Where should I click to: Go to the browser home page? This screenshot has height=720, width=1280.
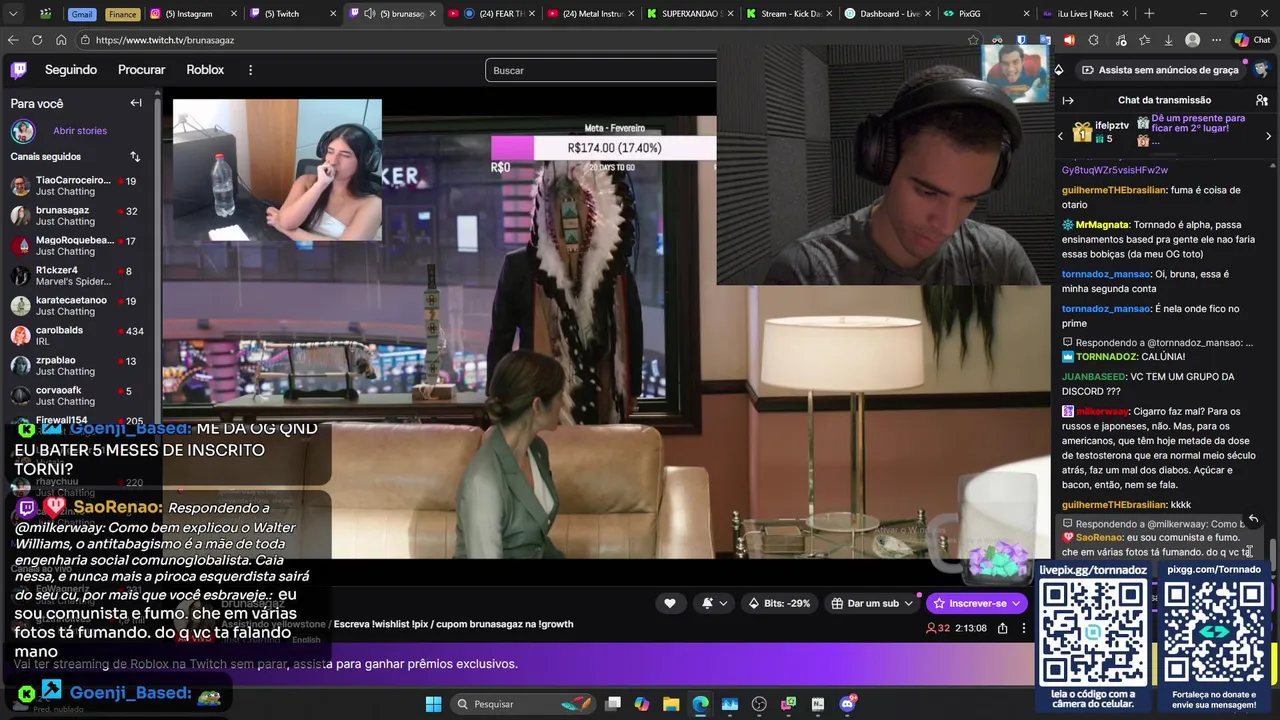(x=61, y=40)
